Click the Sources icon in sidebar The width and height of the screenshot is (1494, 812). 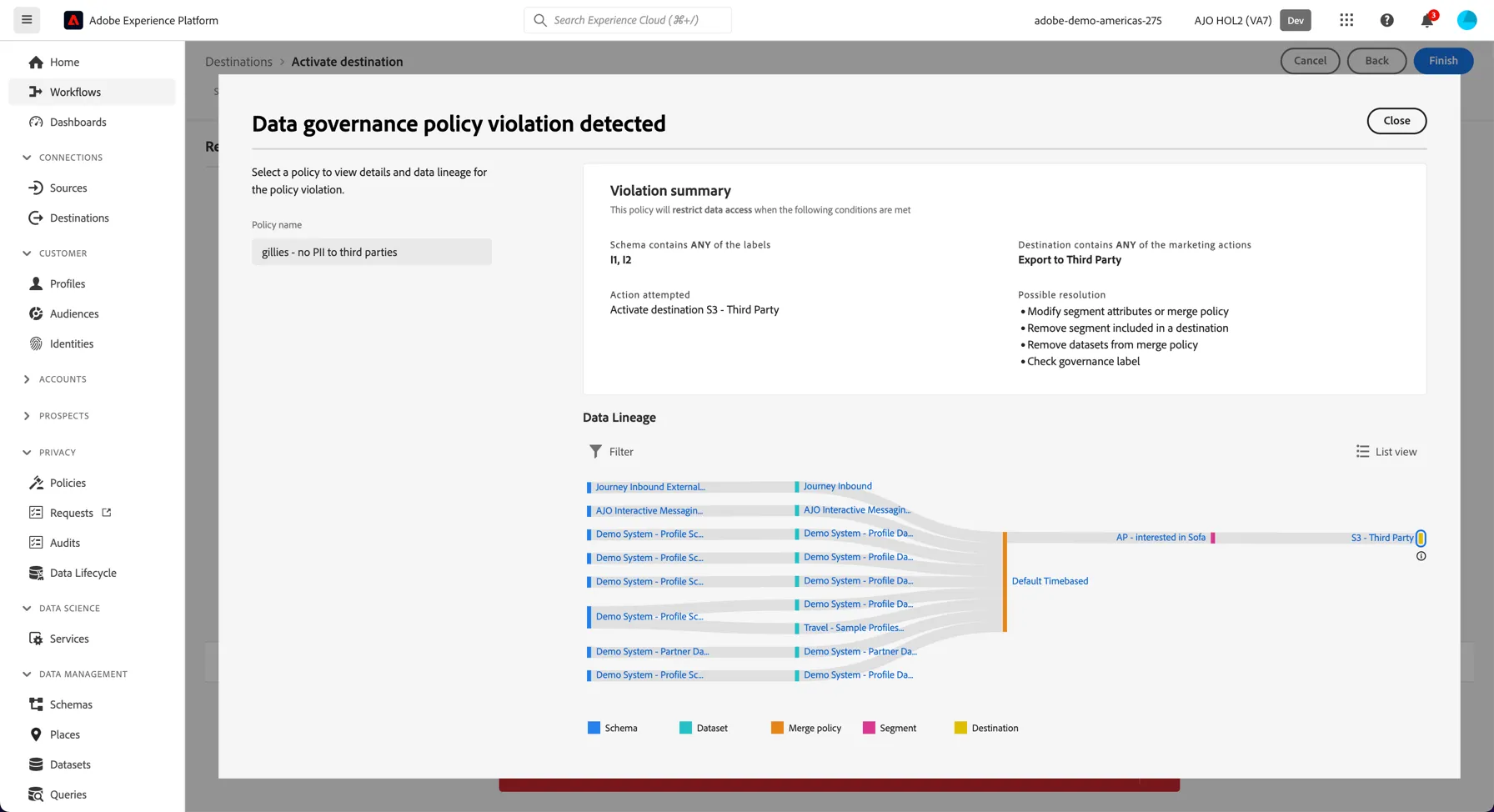click(x=36, y=188)
